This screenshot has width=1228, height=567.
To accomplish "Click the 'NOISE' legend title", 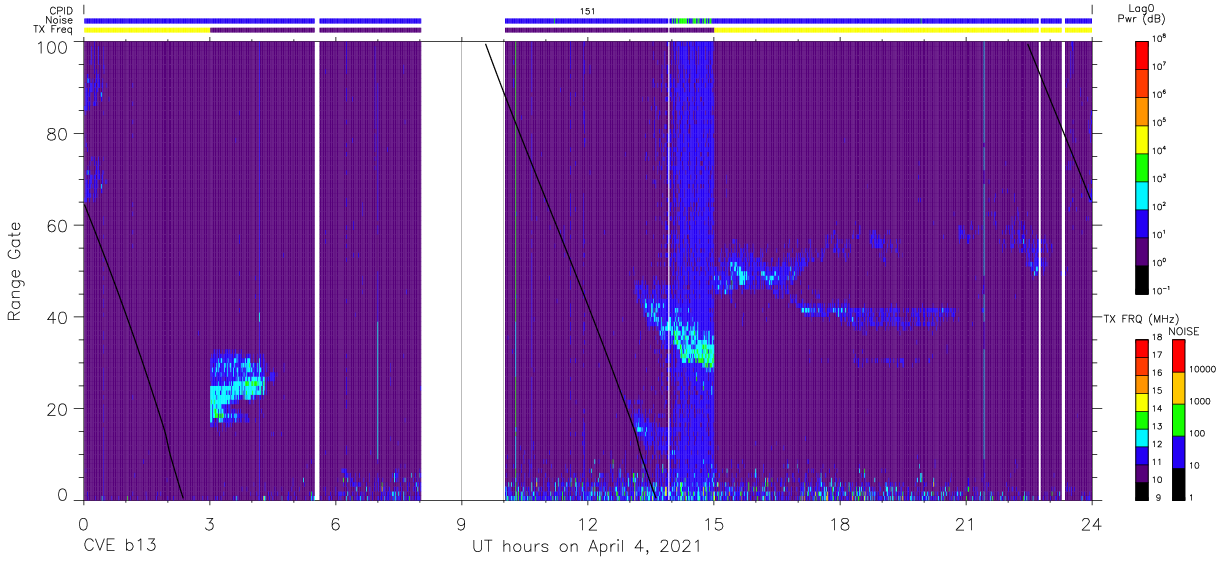I will (x=1183, y=331).
